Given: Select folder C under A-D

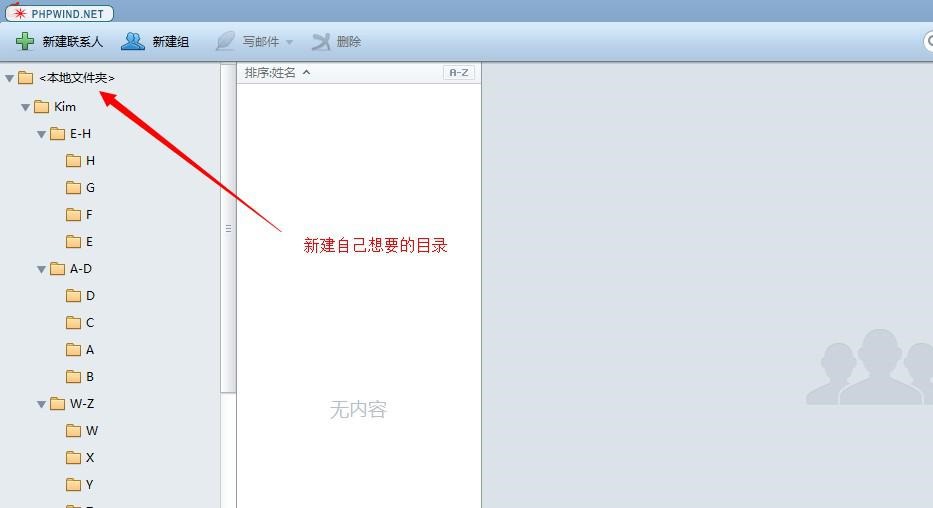Looking at the screenshot, I should click(89, 323).
